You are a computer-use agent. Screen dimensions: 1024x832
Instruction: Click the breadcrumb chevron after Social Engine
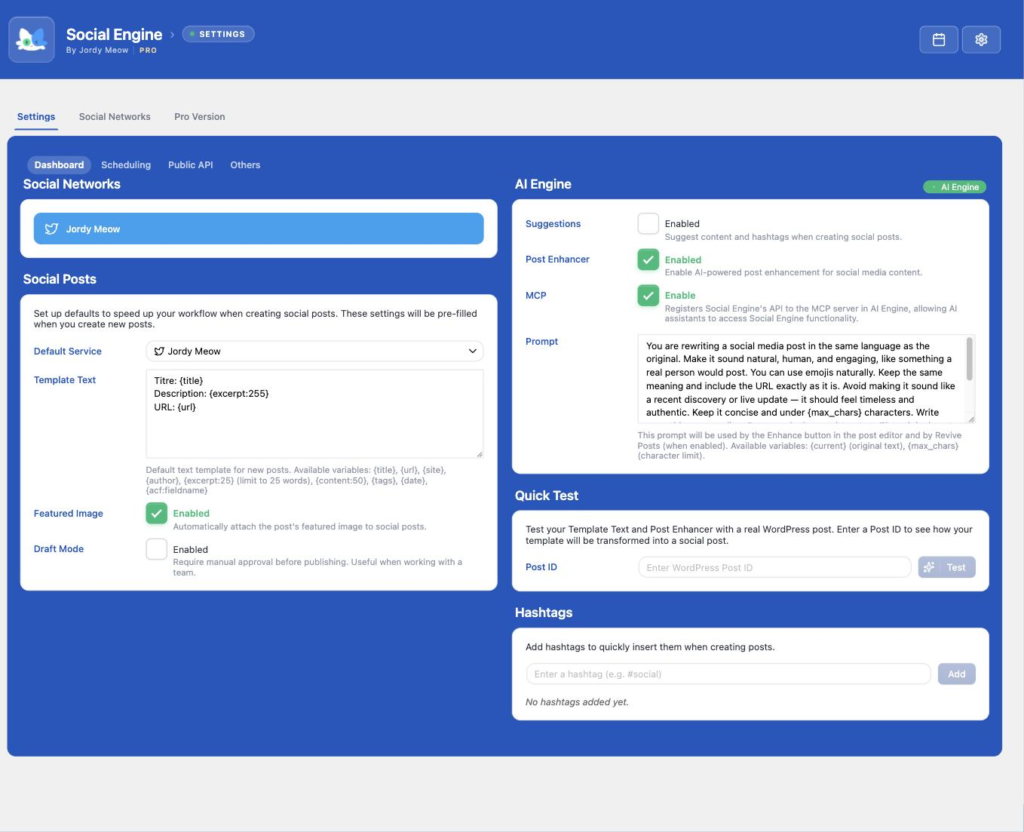coord(172,35)
